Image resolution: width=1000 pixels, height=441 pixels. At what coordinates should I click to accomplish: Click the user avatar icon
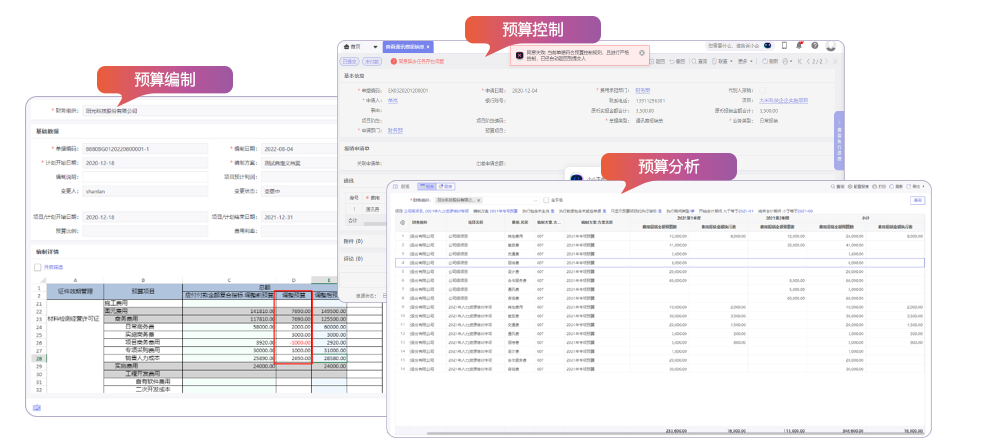pyautogui.click(x=830, y=46)
